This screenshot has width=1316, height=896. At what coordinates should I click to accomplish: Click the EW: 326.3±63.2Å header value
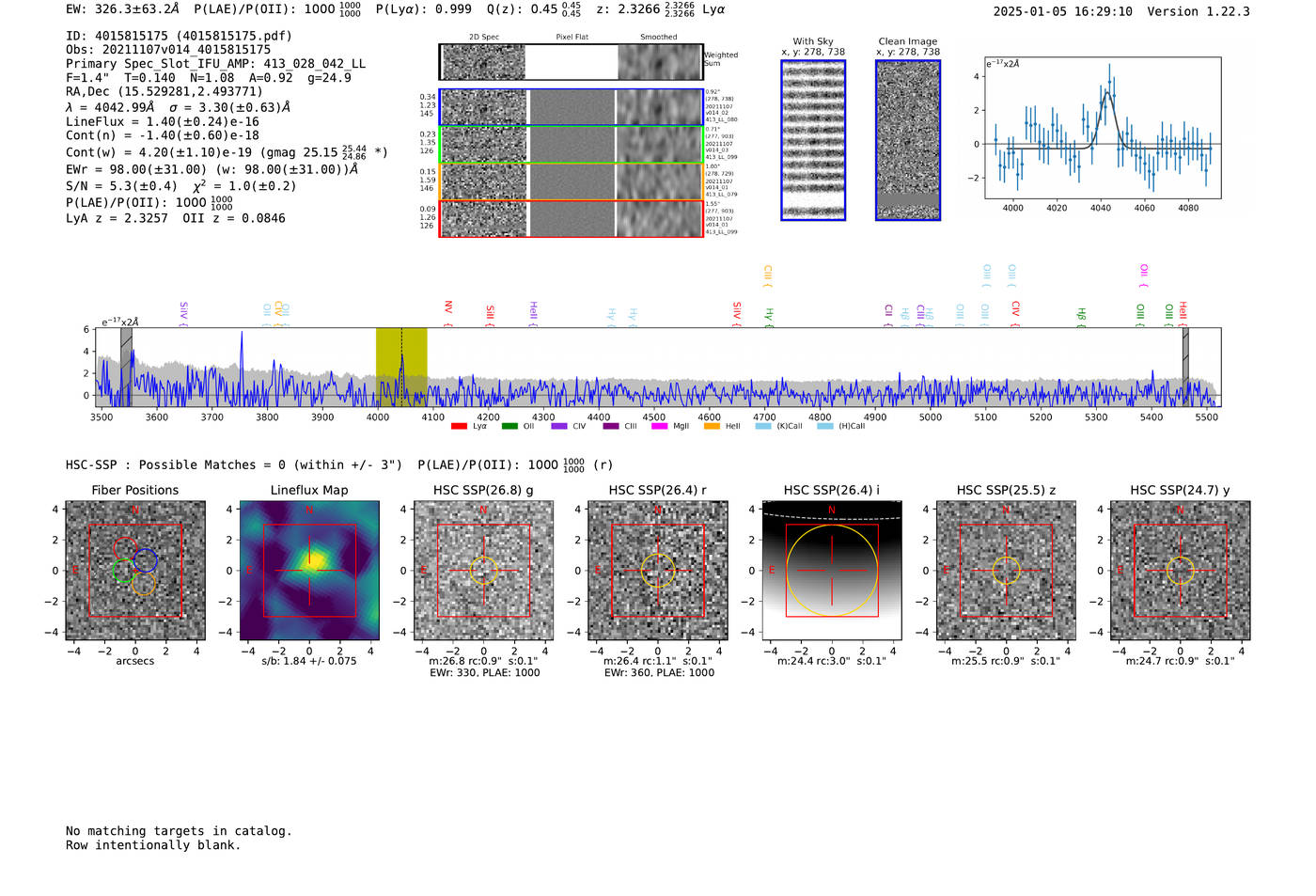click(122, 9)
